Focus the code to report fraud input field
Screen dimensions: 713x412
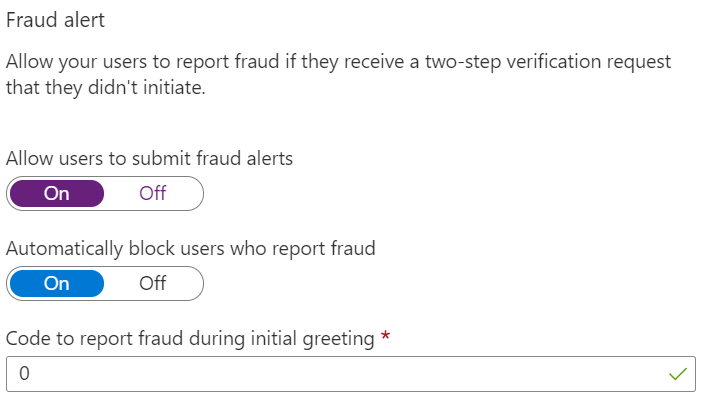point(340,374)
